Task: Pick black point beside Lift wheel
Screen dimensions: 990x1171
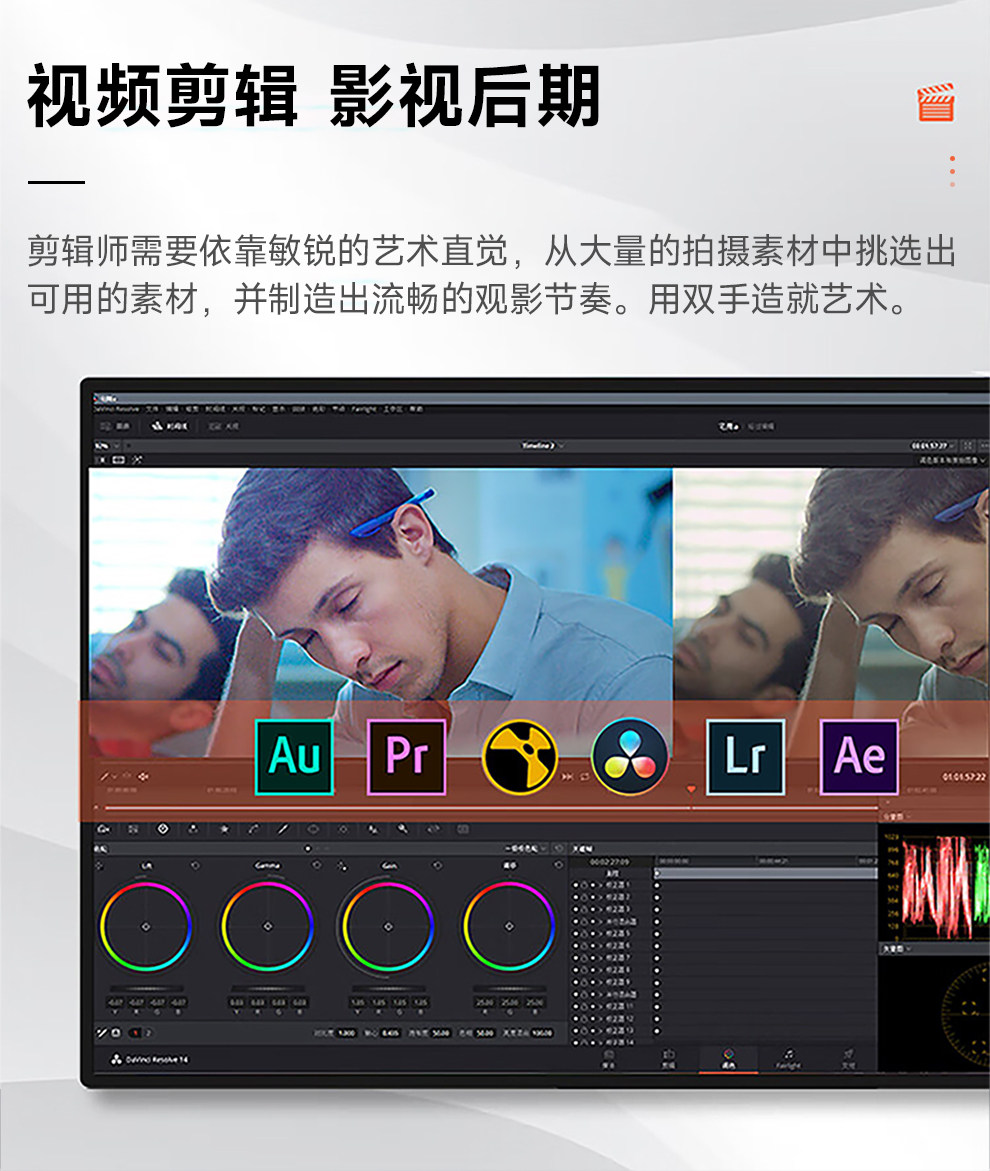Action: (100, 866)
